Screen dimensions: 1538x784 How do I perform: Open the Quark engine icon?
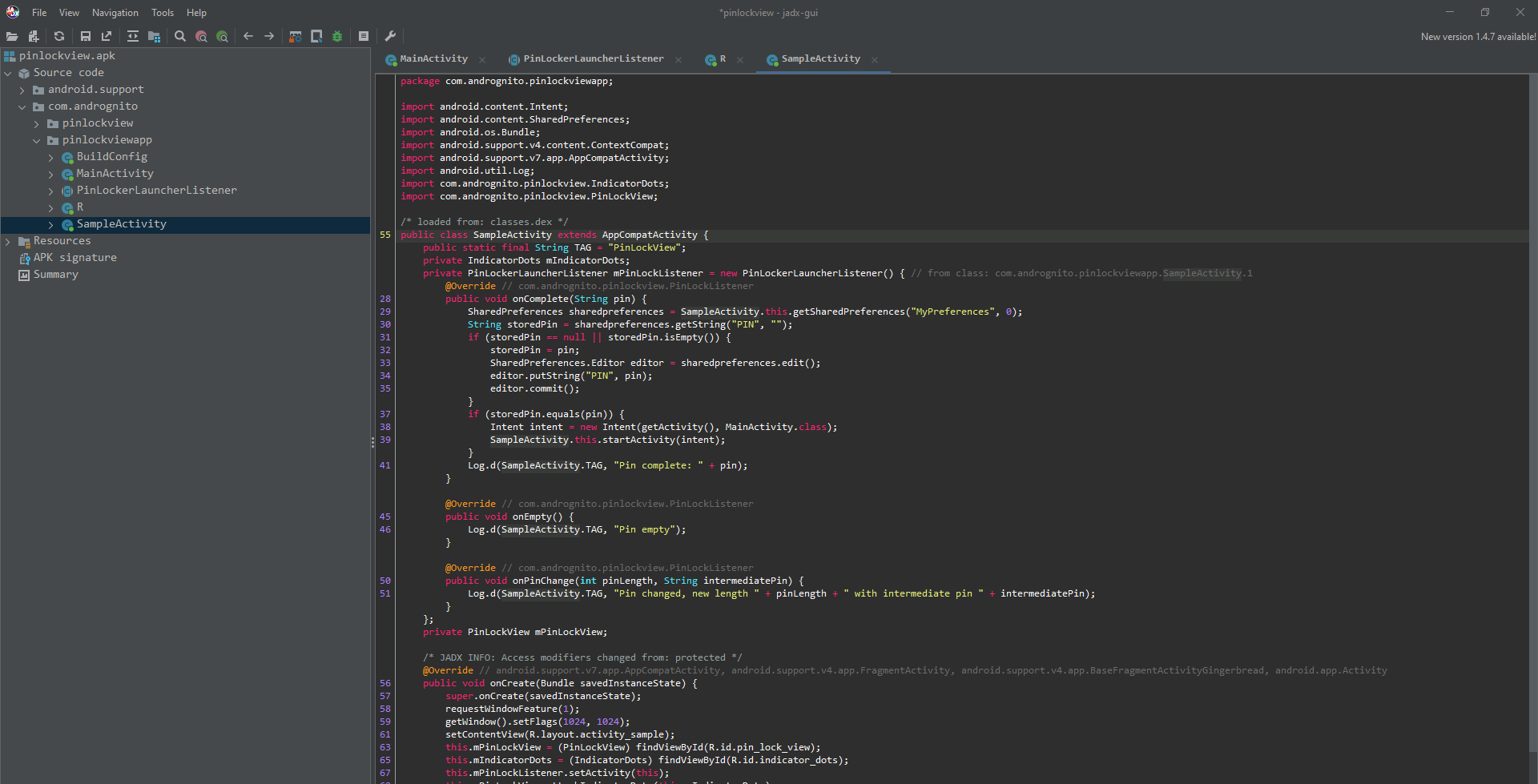(x=316, y=36)
